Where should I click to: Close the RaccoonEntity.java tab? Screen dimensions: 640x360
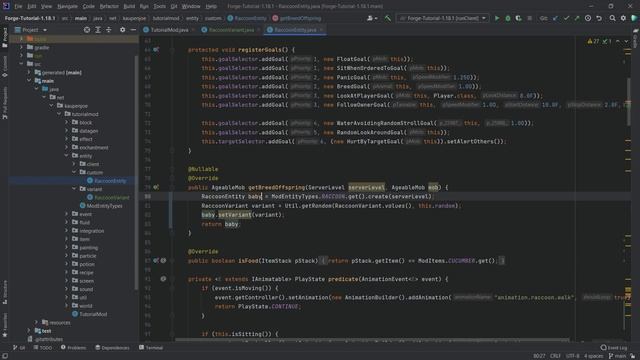pyautogui.click(x=321, y=30)
